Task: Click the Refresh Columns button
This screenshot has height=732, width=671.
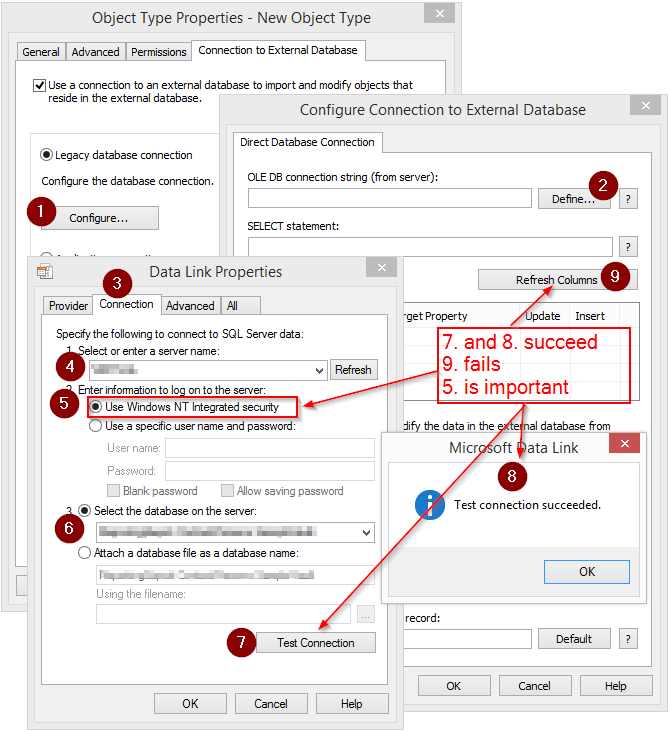Action: [557, 280]
